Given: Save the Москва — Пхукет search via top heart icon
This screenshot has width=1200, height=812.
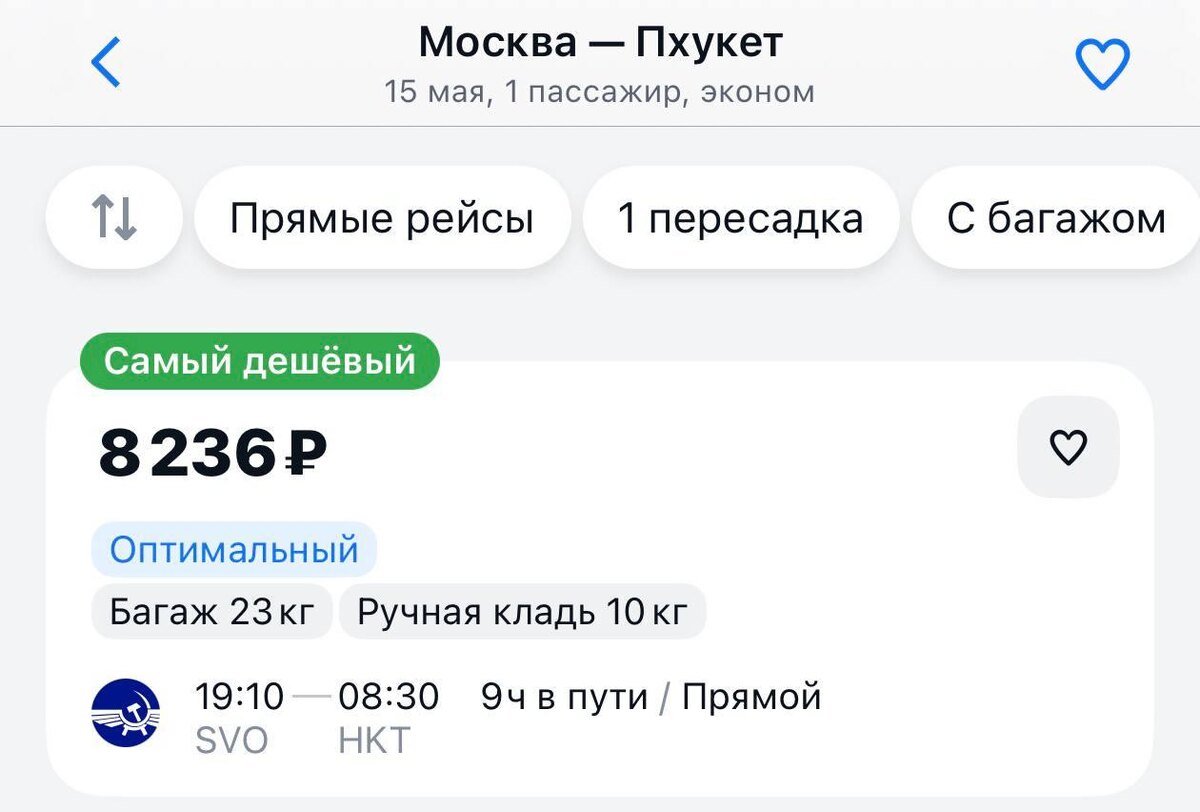Looking at the screenshot, I should 1102,64.
